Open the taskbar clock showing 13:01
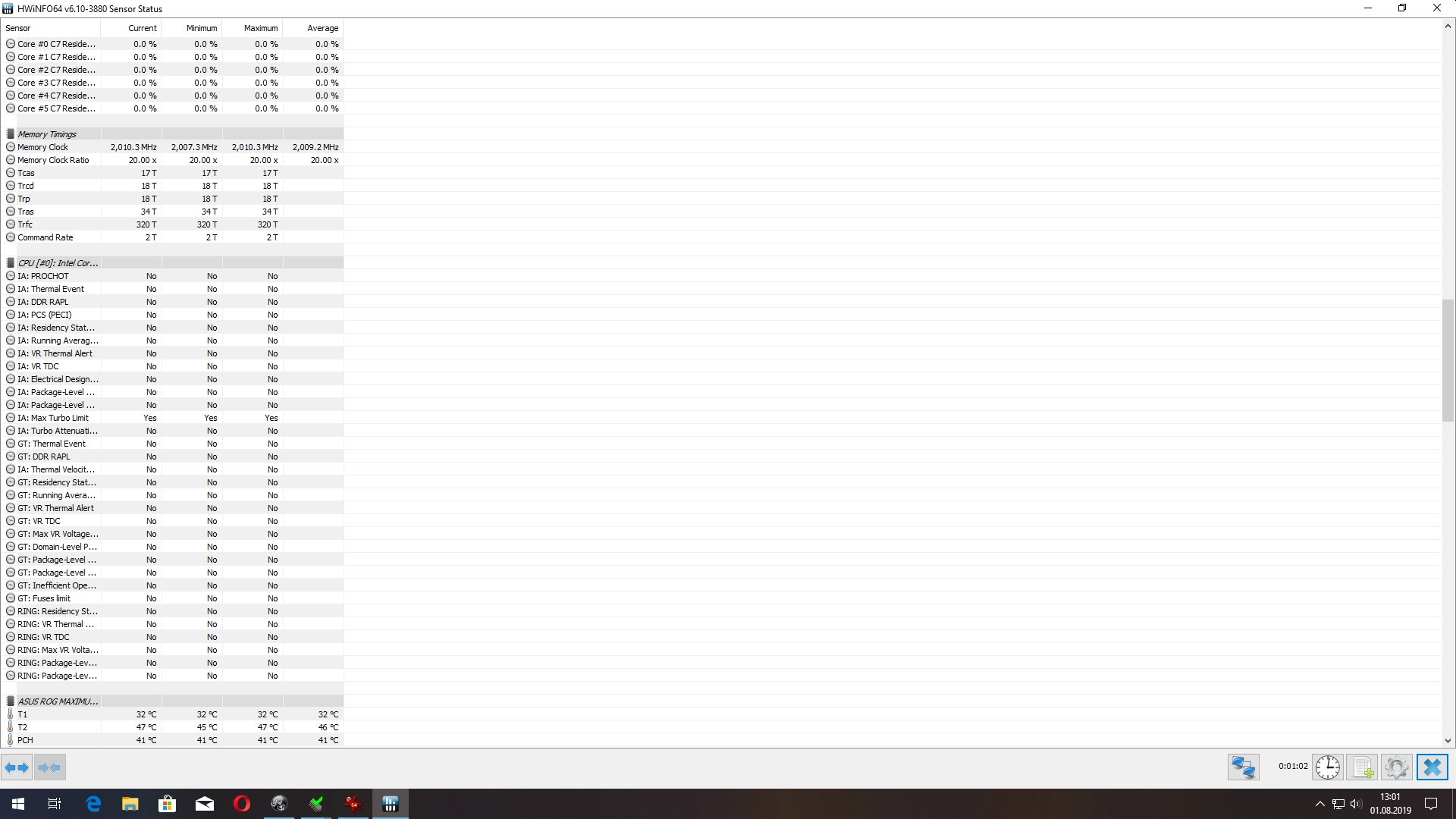 coord(1390,804)
